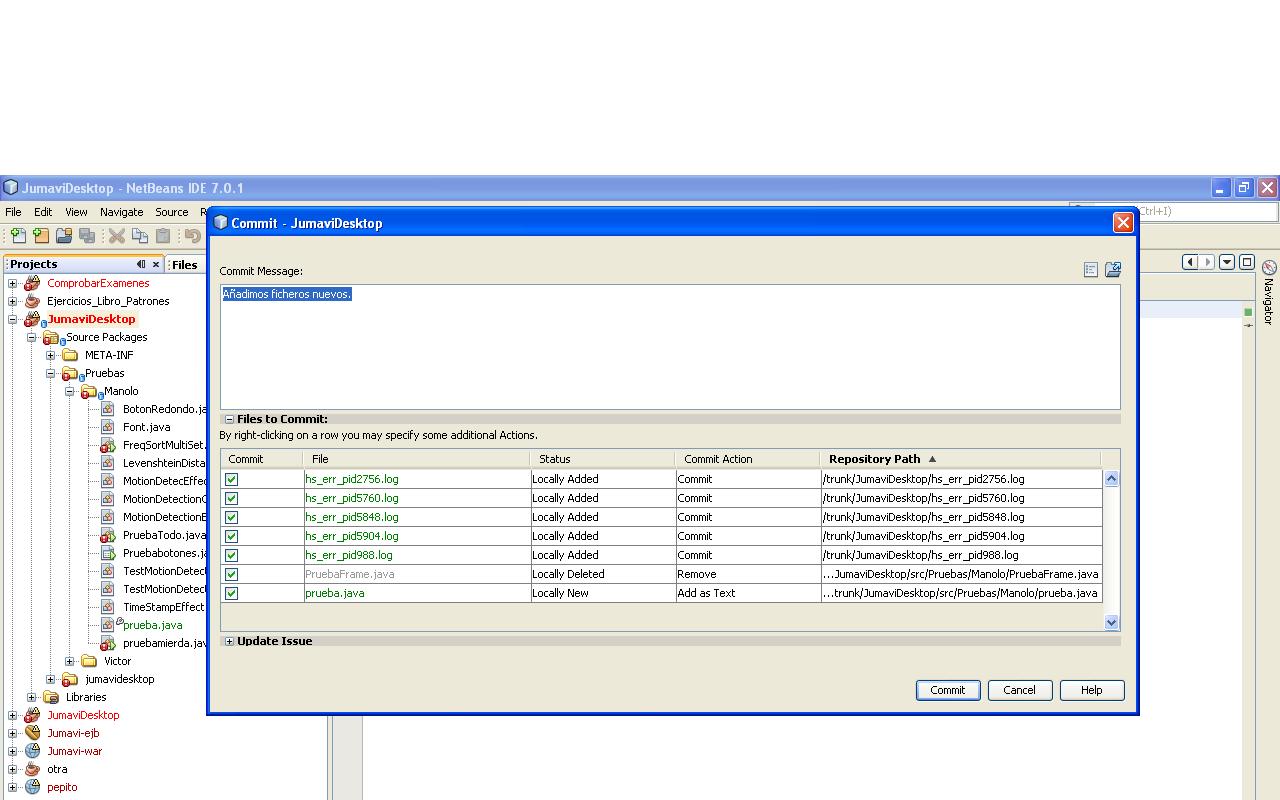Switch to the Files tab

pos(184,264)
